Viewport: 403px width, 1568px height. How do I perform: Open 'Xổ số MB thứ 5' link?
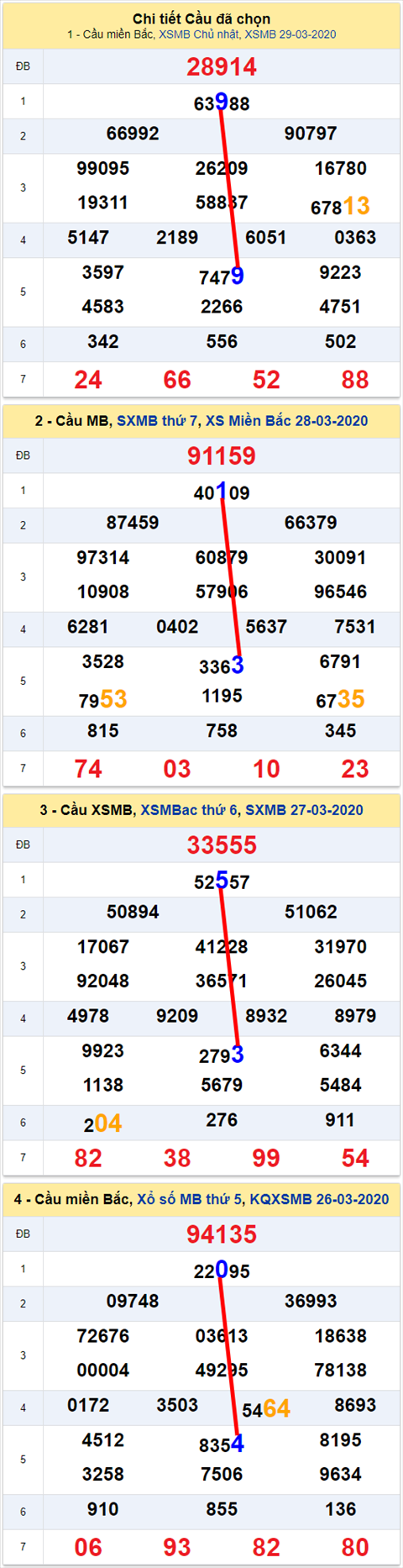tap(189, 1199)
